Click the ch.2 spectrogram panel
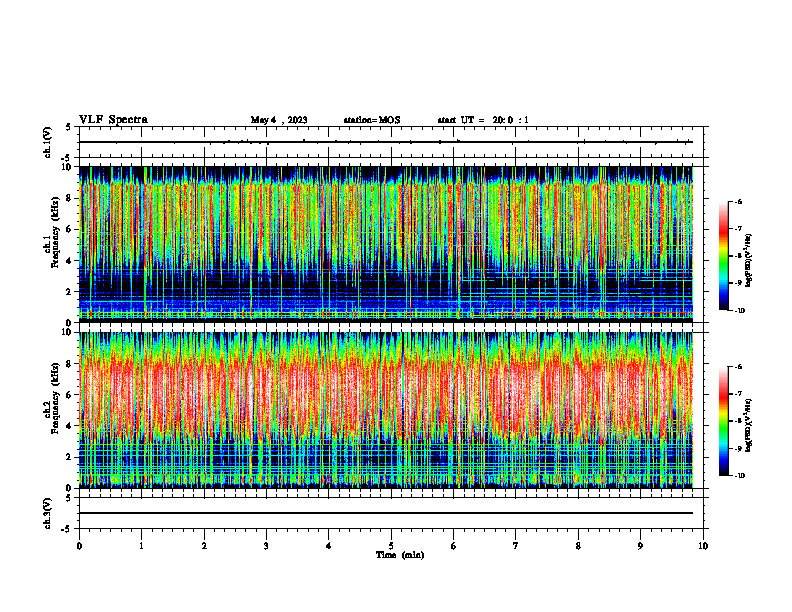Viewport: 792px width, 612px height. (x=386, y=410)
